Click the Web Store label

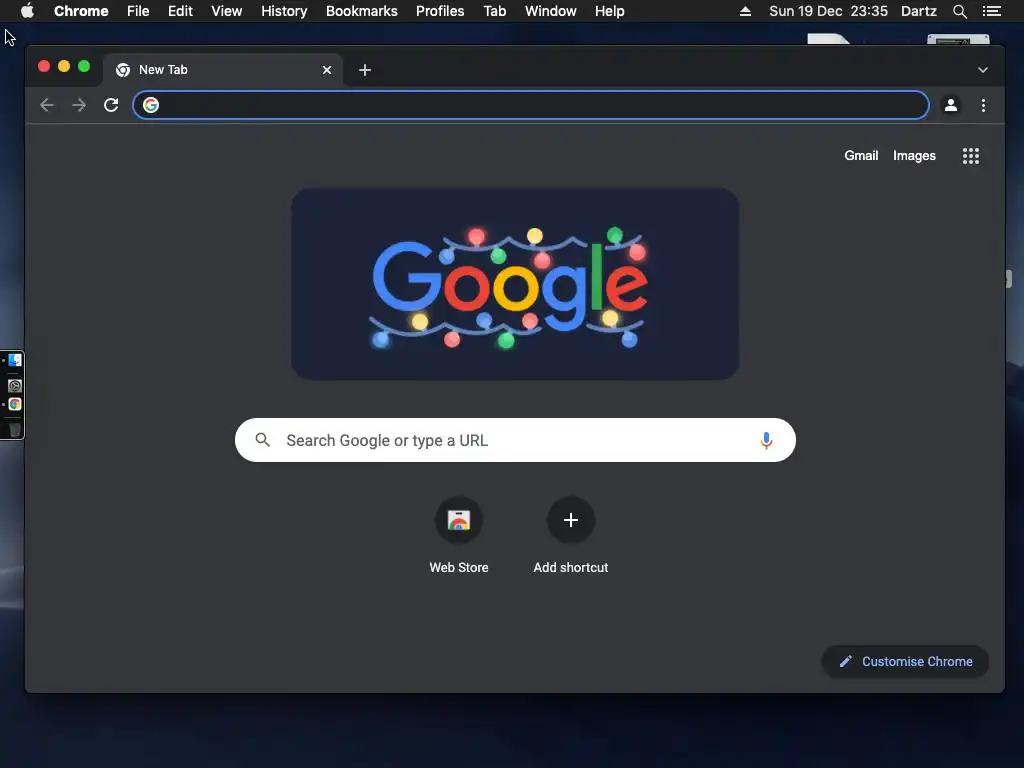[459, 568]
